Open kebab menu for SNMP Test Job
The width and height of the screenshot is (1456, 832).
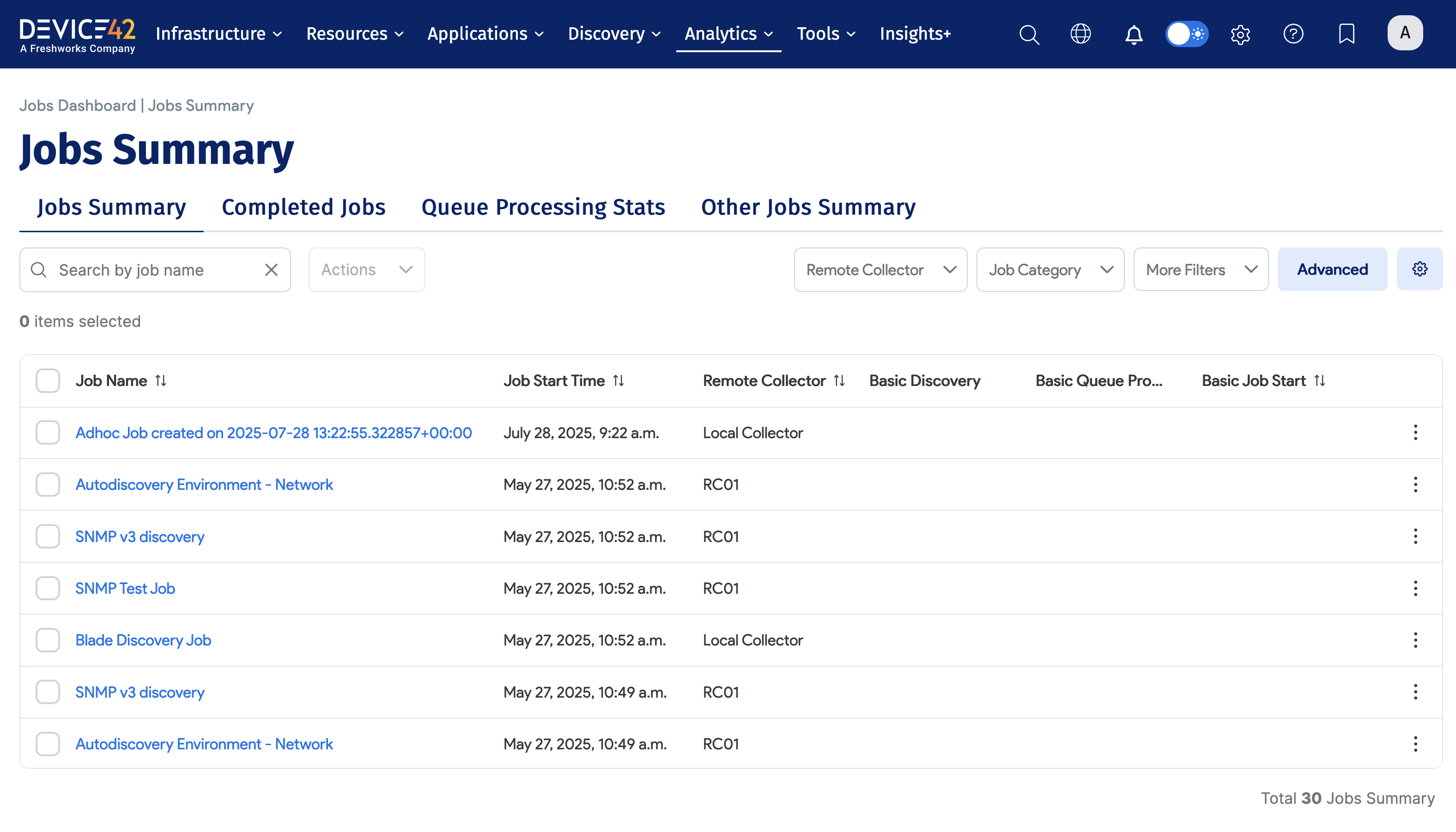coord(1415,588)
